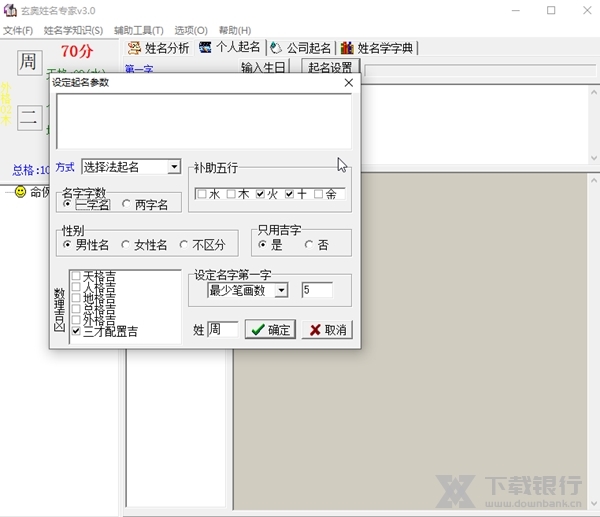Open the 姓名学知识(S) menu

[x=73, y=30]
